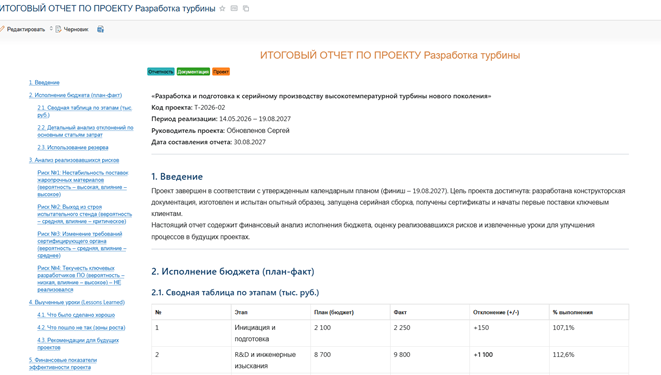
Task: Open 4.1 Что было сделано хорошо link
Action: click(x=76, y=315)
